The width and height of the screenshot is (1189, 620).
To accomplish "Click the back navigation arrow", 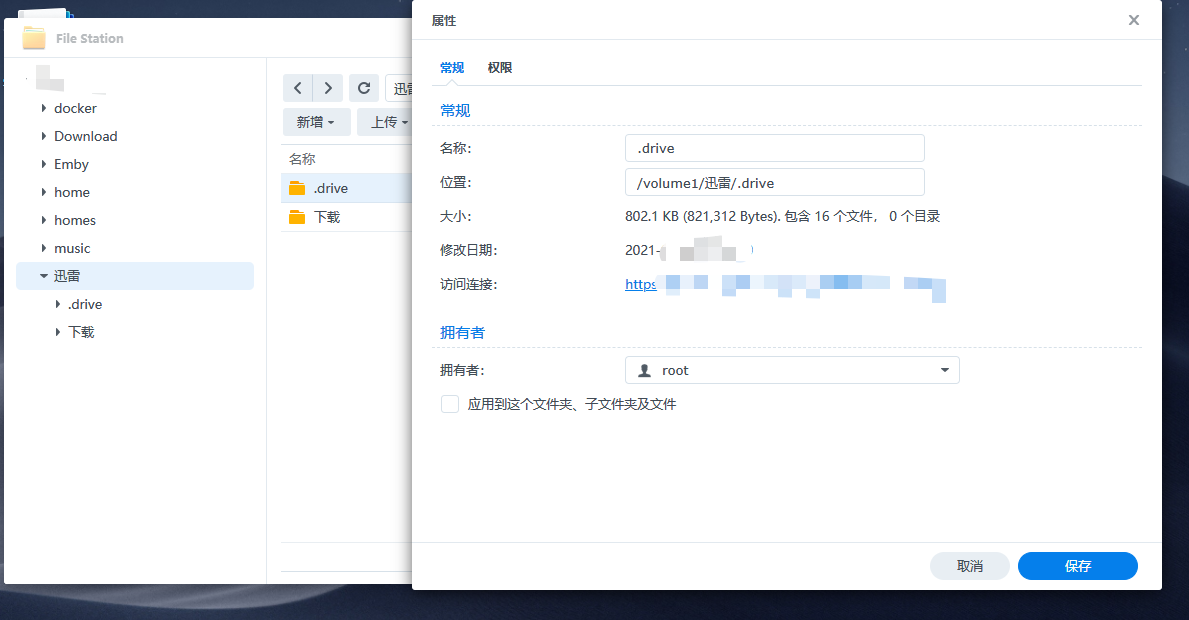I will click(x=298, y=88).
